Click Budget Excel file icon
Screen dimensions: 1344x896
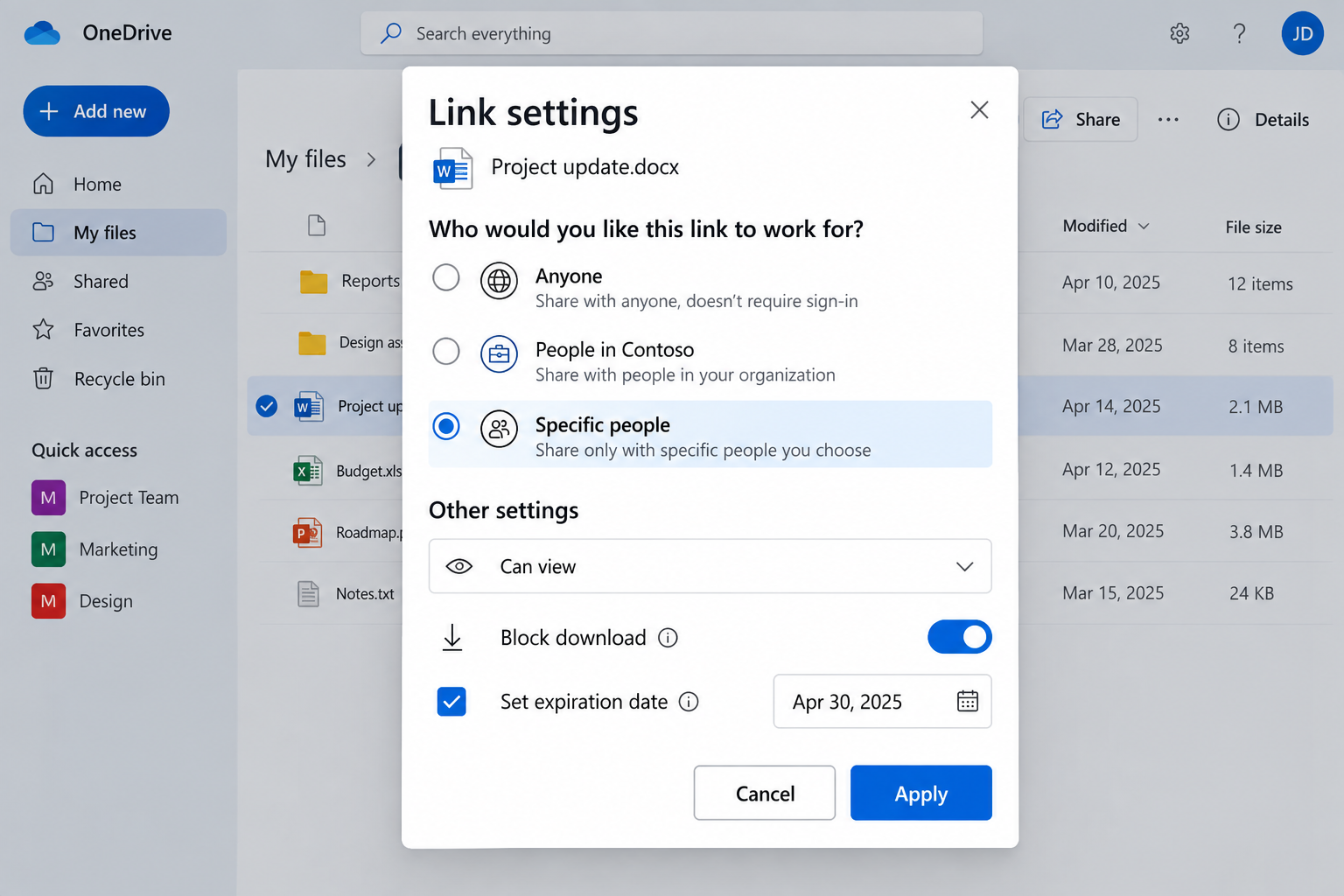(307, 471)
